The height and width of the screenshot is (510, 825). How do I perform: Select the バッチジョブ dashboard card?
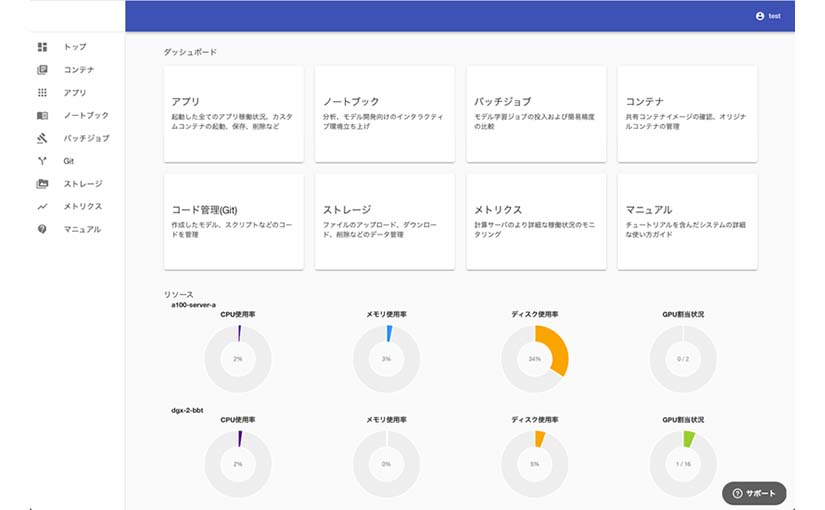coord(536,114)
